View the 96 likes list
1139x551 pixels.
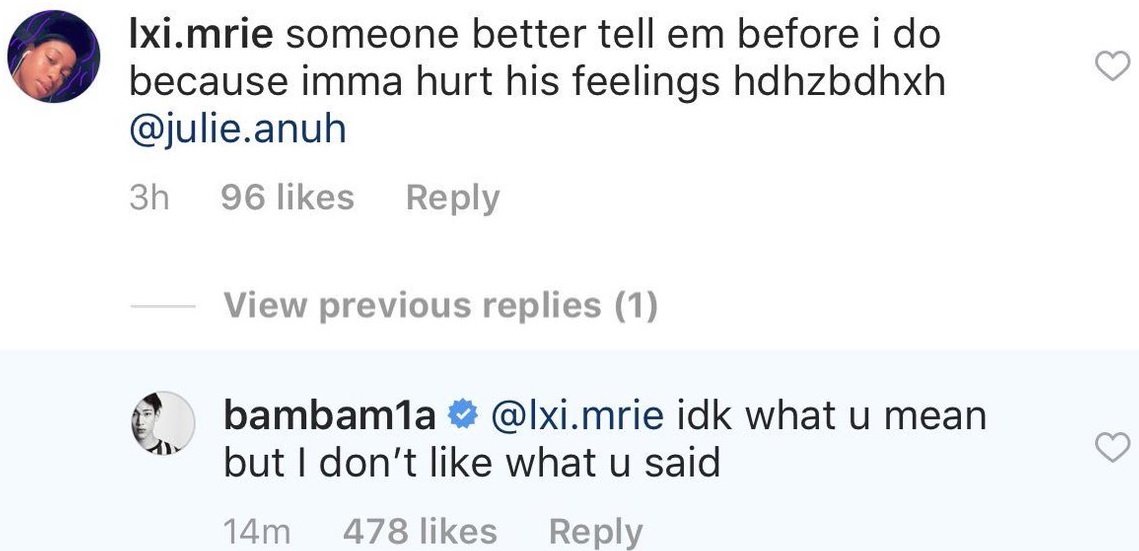click(287, 197)
